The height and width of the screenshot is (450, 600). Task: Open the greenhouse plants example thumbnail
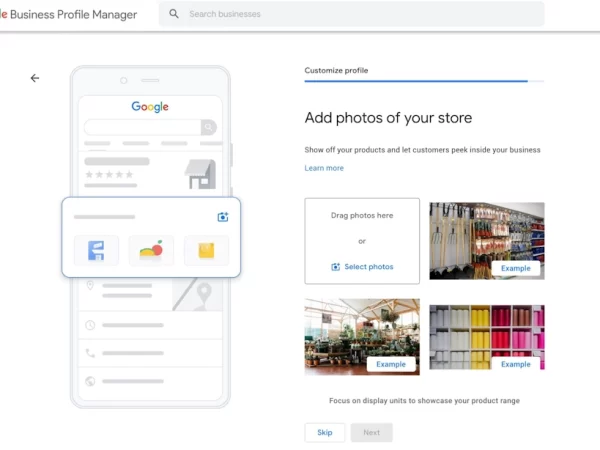(362, 337)
